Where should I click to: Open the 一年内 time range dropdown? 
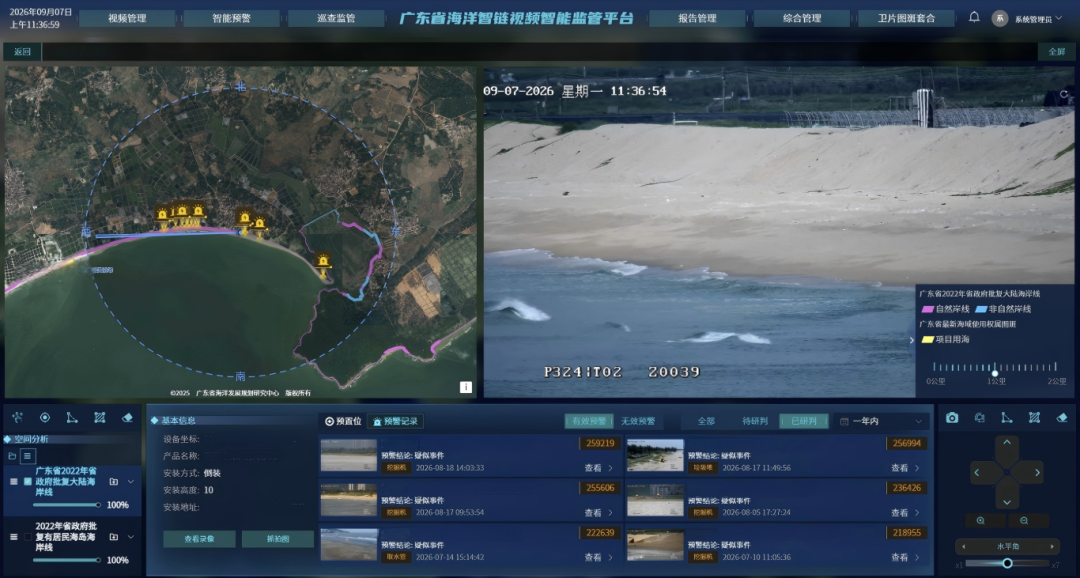pos(882,421)
